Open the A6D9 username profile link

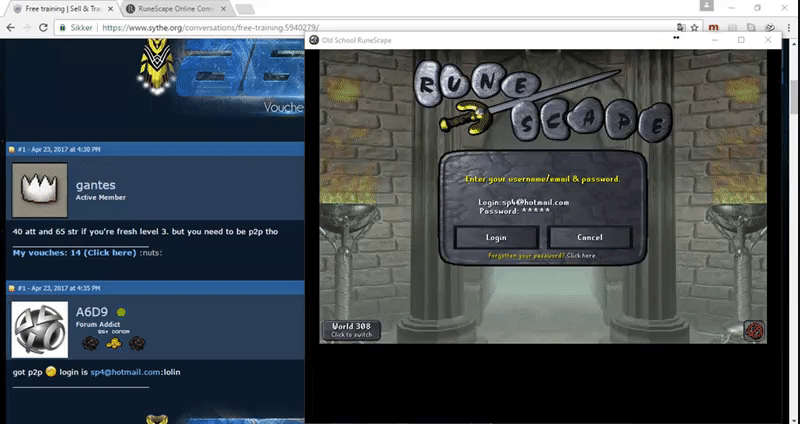(92, 312)
